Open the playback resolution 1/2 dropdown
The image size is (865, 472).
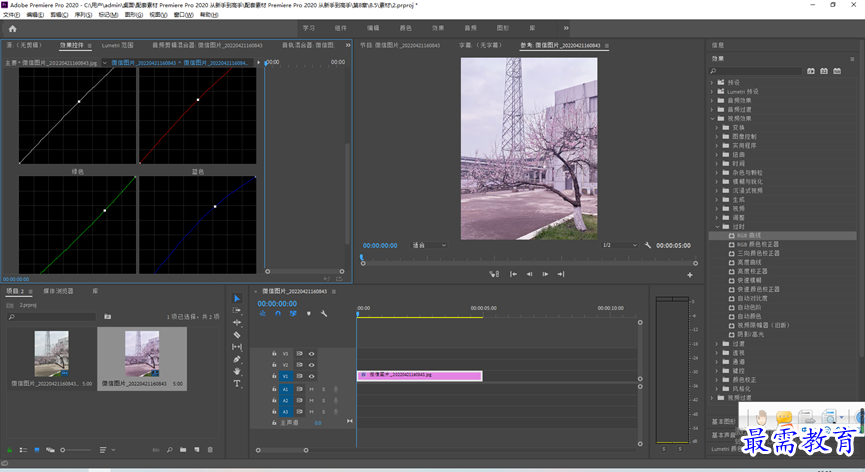coord(620,245)
